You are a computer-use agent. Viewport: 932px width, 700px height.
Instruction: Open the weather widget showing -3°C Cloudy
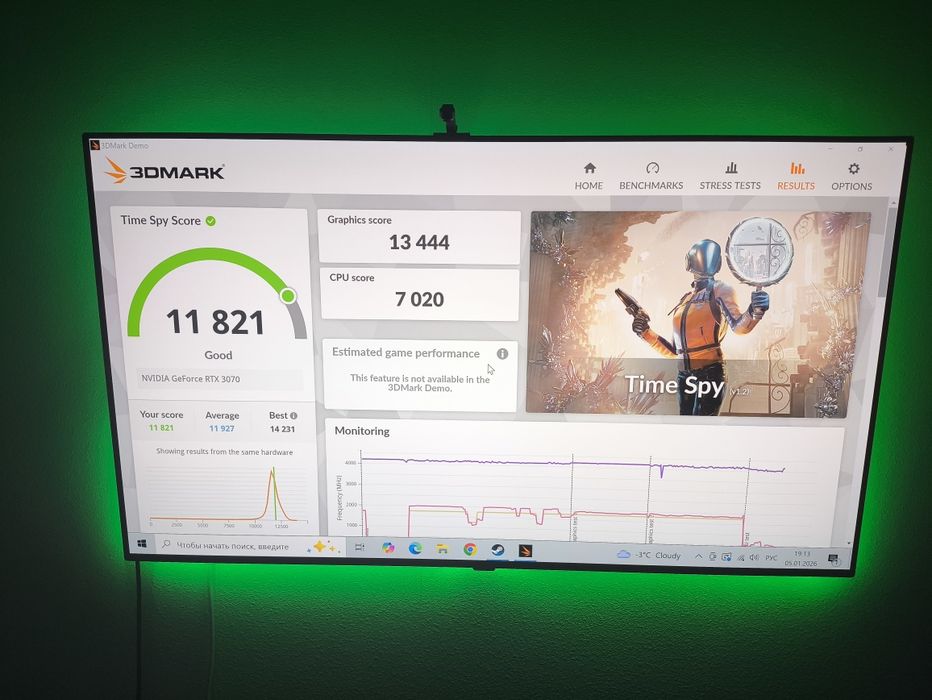click(649, 555)
